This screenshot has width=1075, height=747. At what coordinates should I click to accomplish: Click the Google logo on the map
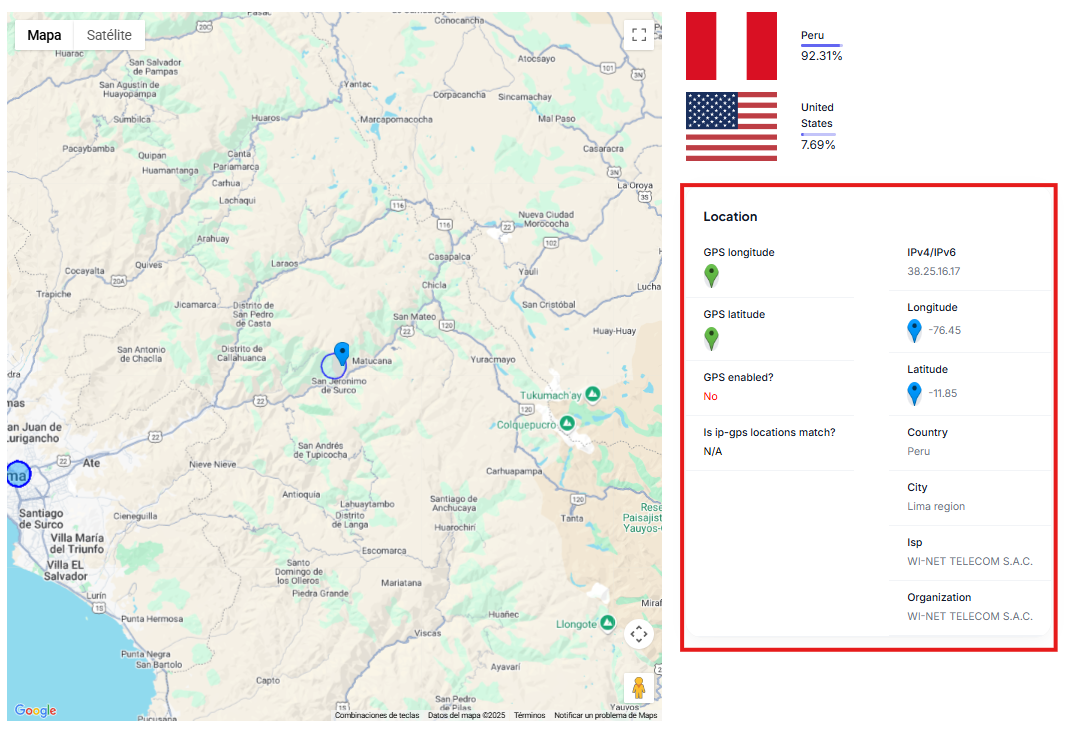click(36, 710)
